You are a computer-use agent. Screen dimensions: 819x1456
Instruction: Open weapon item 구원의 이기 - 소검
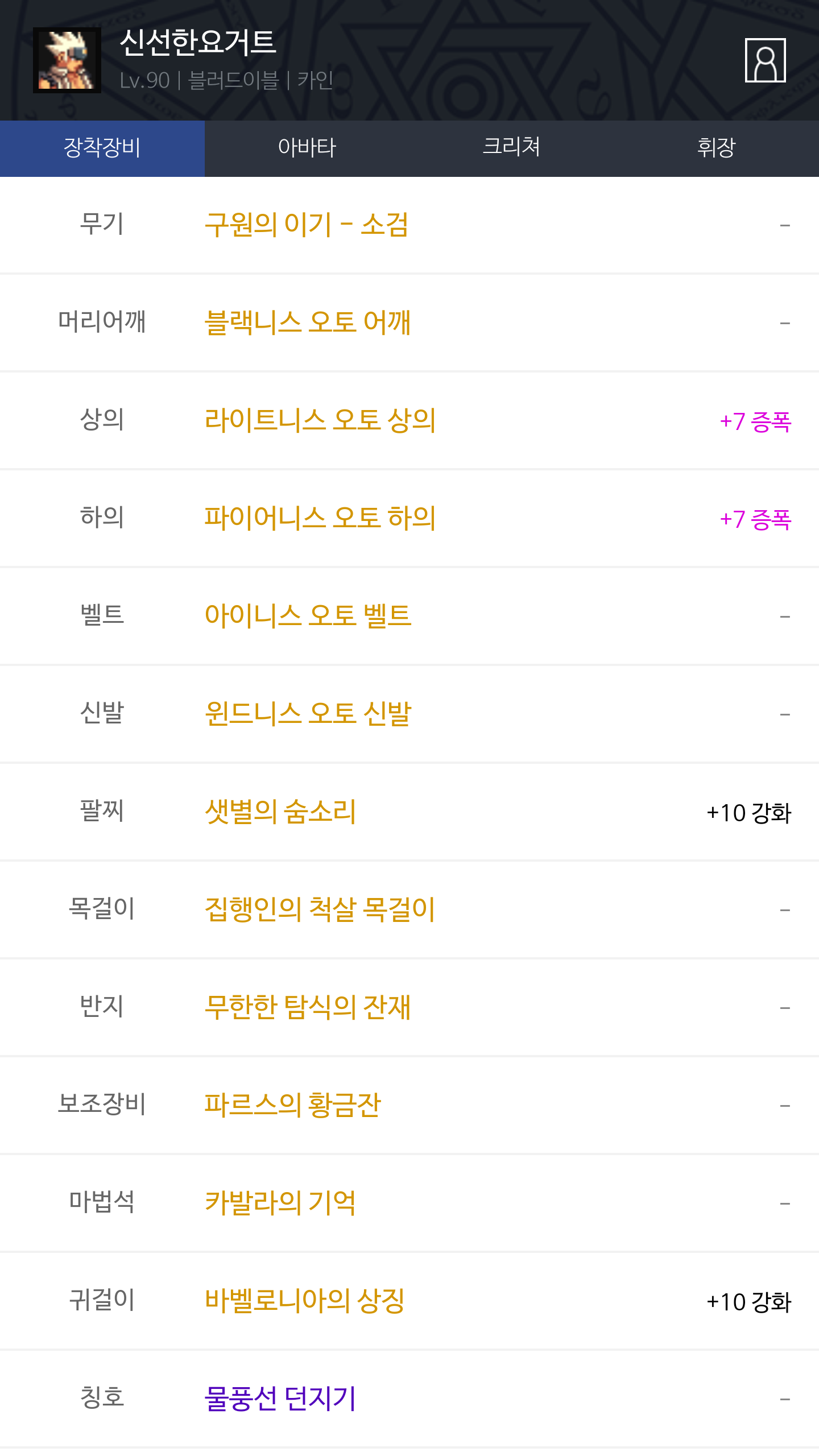point(307,225)
